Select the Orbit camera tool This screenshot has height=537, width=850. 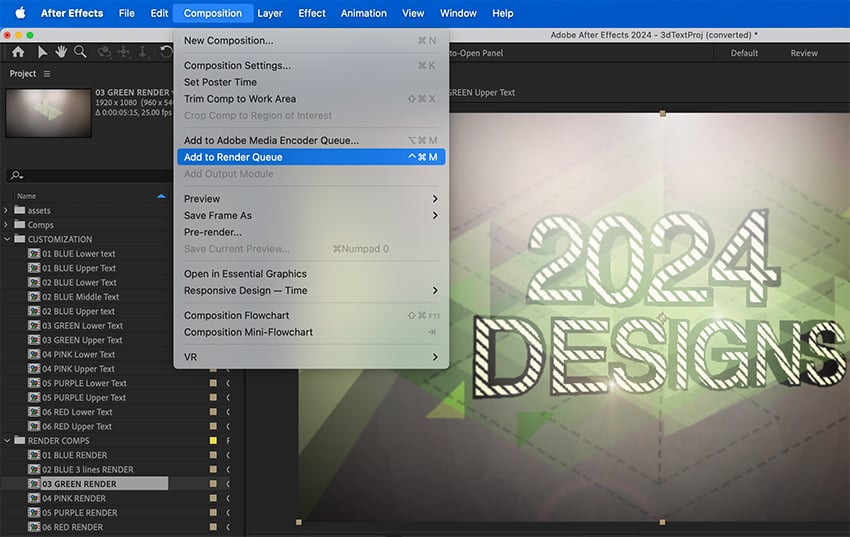click(104, 52)
